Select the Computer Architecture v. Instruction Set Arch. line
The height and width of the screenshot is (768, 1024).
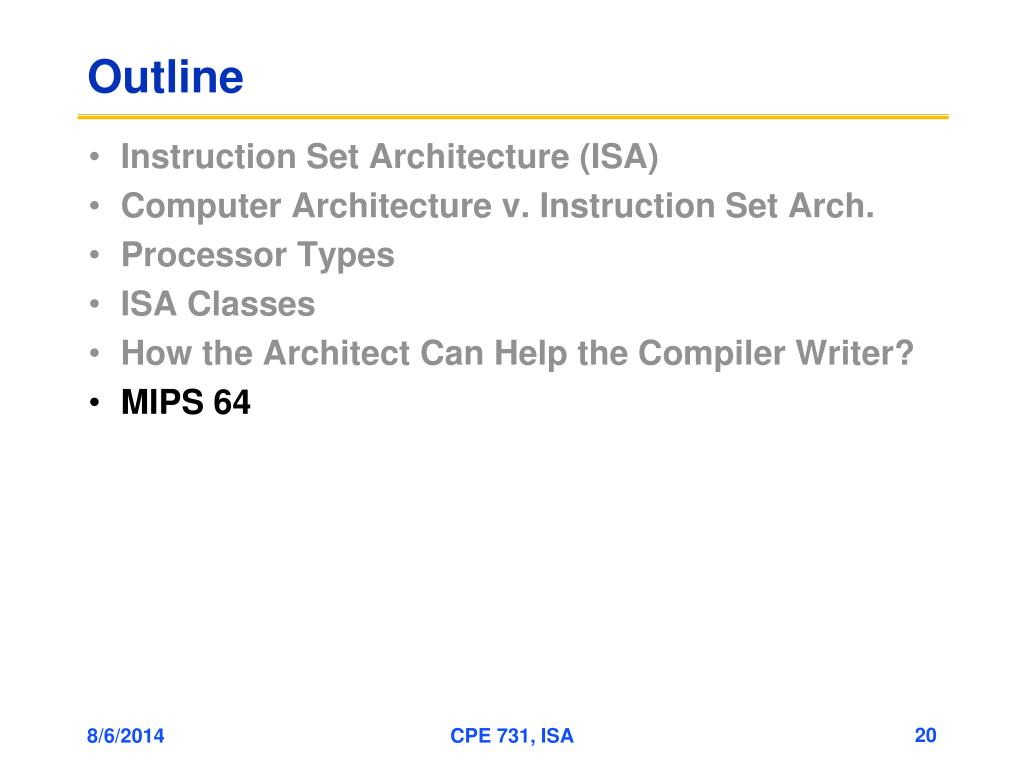[497, 206]
